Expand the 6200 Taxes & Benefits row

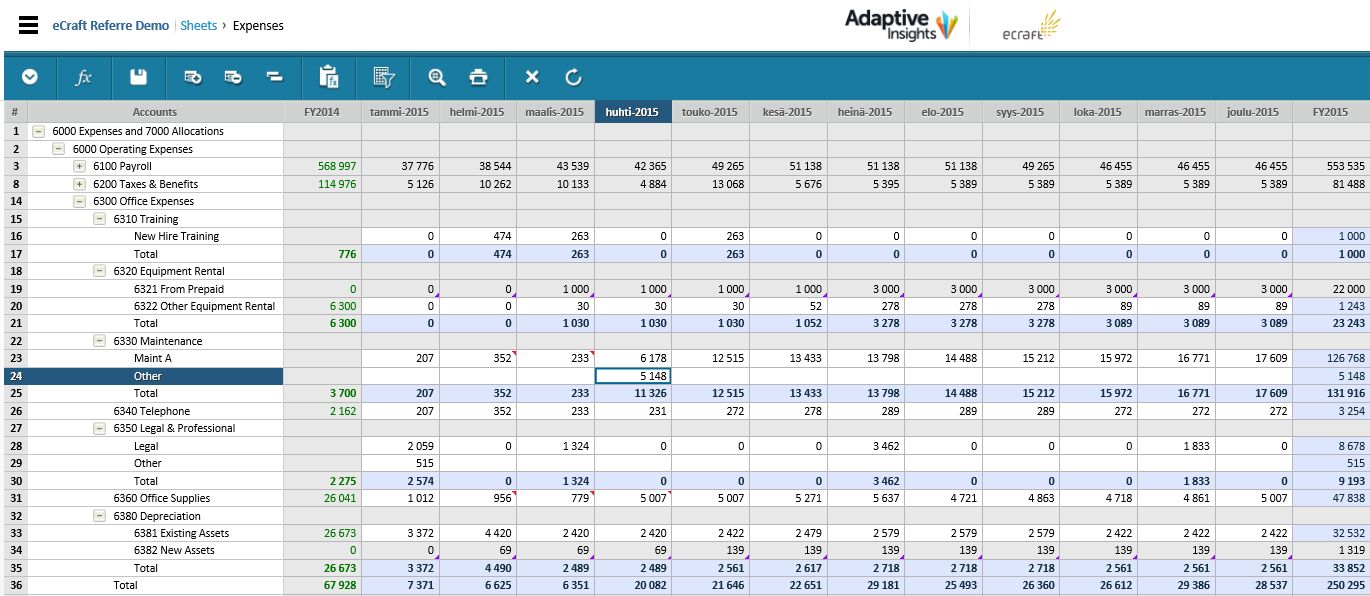[79, 184]
